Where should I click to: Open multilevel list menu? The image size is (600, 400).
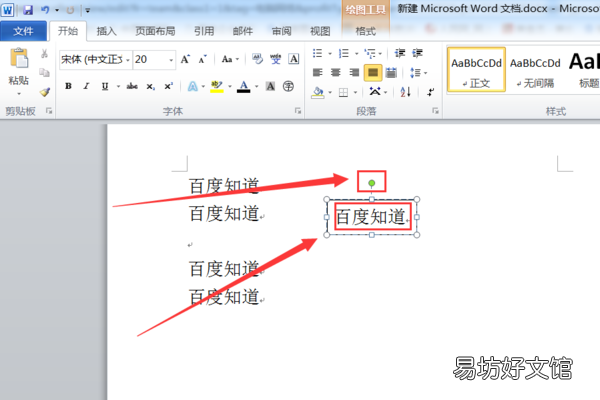coord(370,53)
